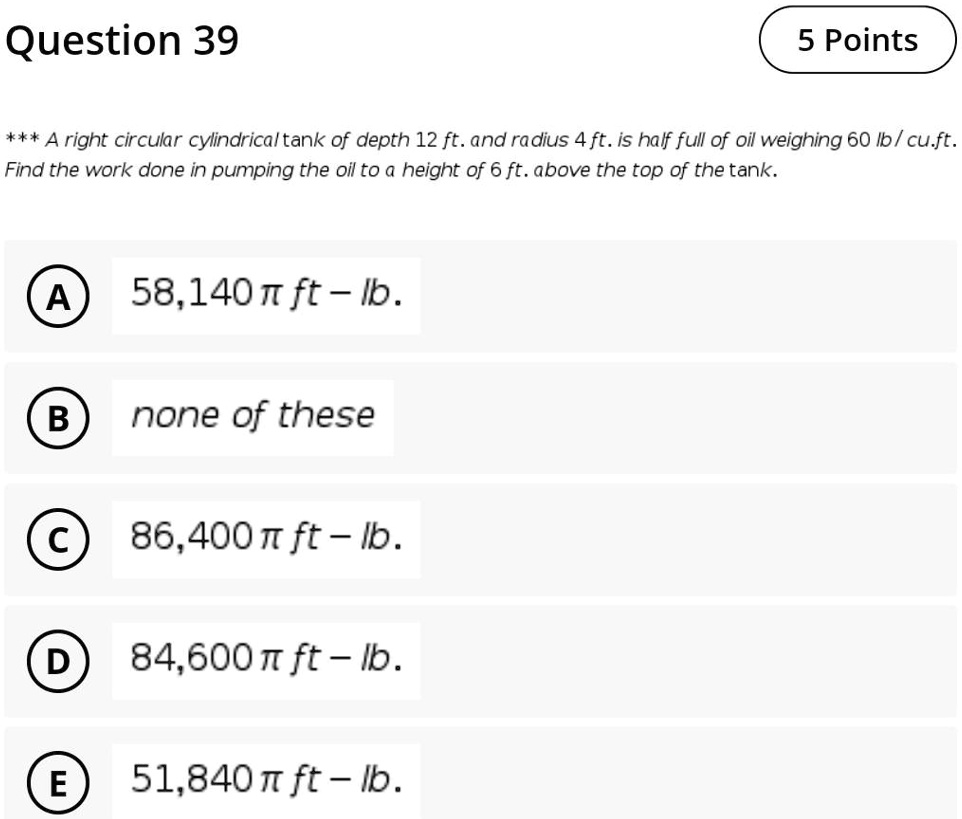Select the row containing option E
Screen dimensions: 962x819
[480, 780]
